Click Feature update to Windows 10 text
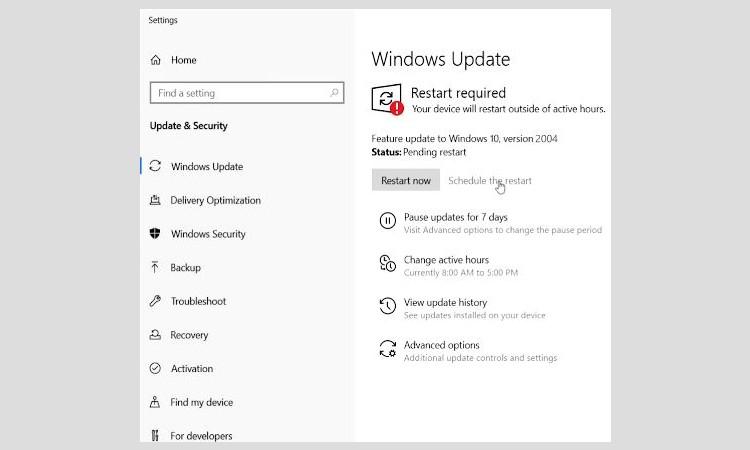 click(464, 139)
